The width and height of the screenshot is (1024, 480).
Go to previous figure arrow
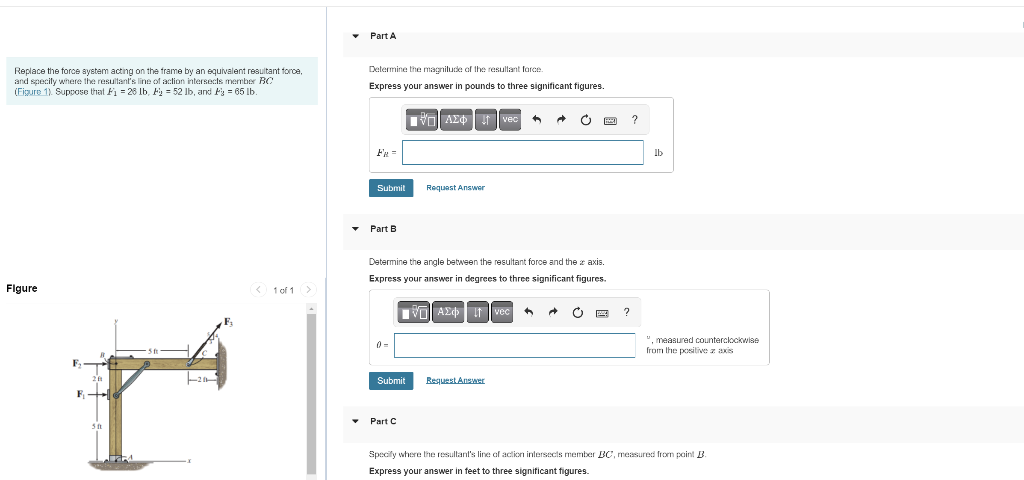click(259, 289)
